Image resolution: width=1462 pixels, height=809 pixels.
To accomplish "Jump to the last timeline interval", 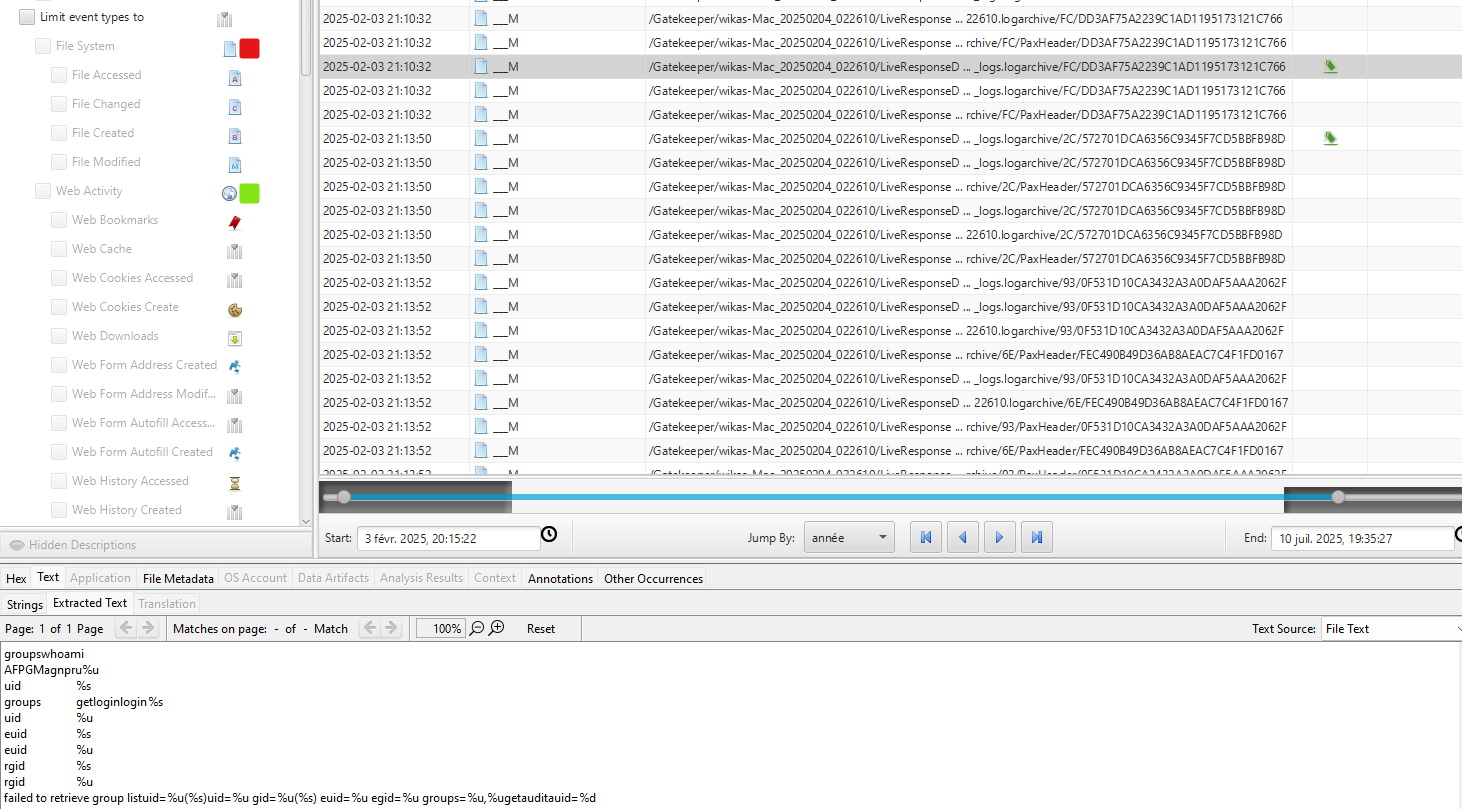I will pos(1037,538).
